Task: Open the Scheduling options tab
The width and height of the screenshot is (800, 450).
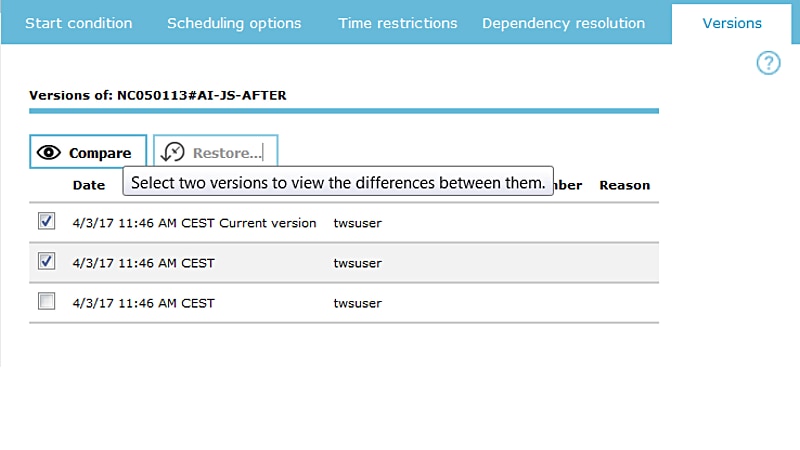Action: coord(234,23)
